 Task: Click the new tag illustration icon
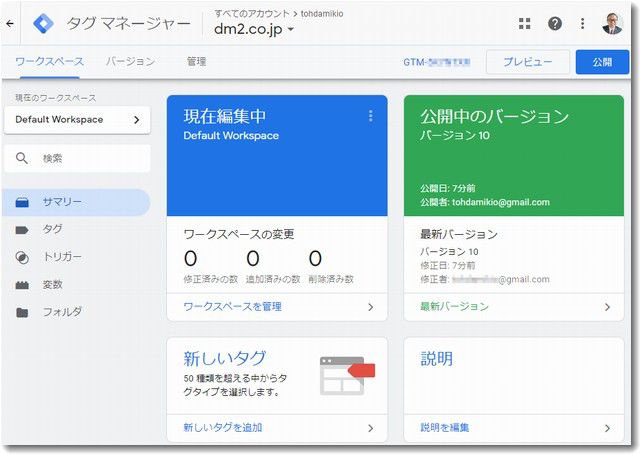(x=347, y=376)
